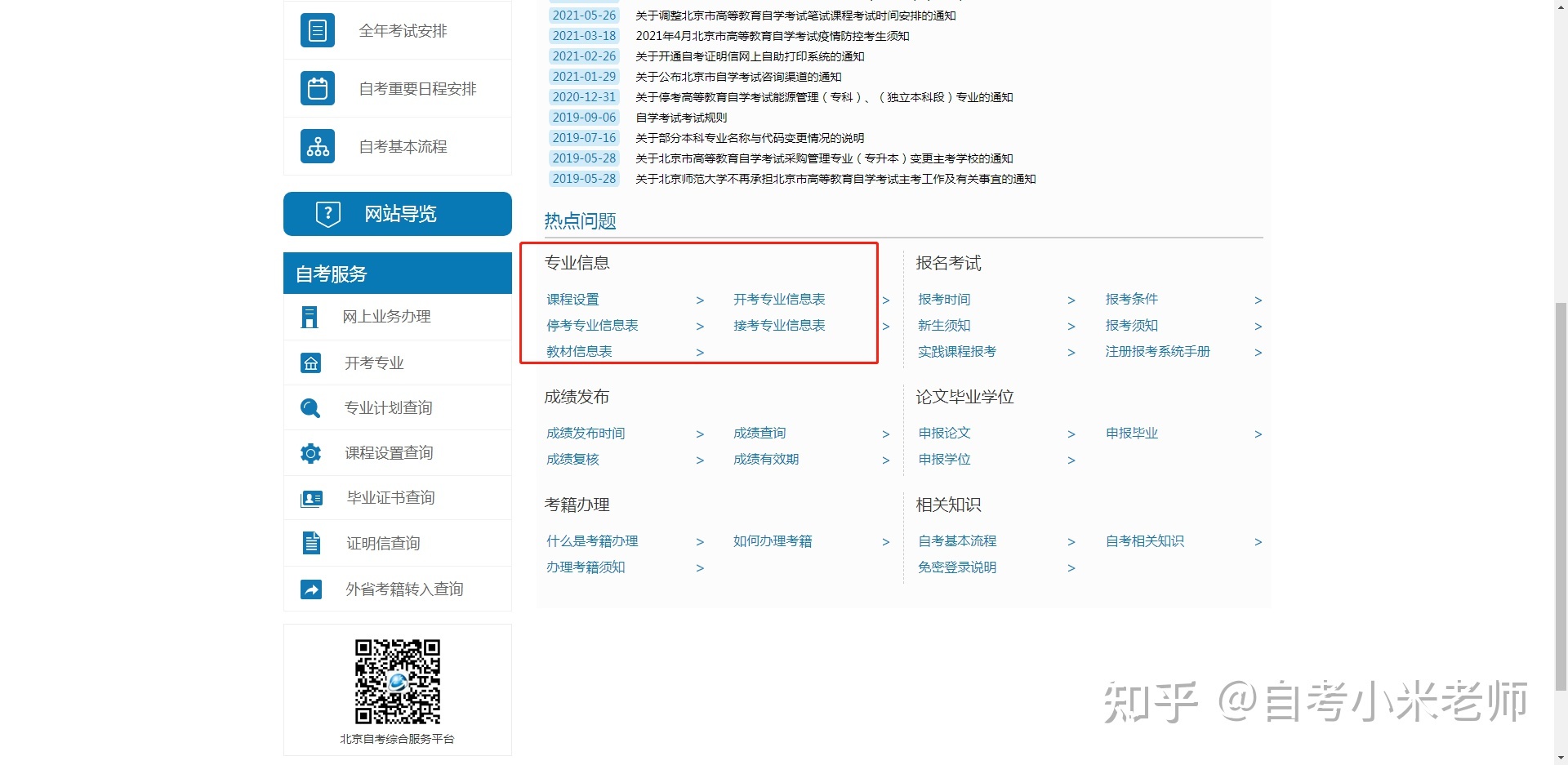This screenshot has width=1568, height=765.
Task: Open the 全年考试安排 document icon
Action: point(318,31)
